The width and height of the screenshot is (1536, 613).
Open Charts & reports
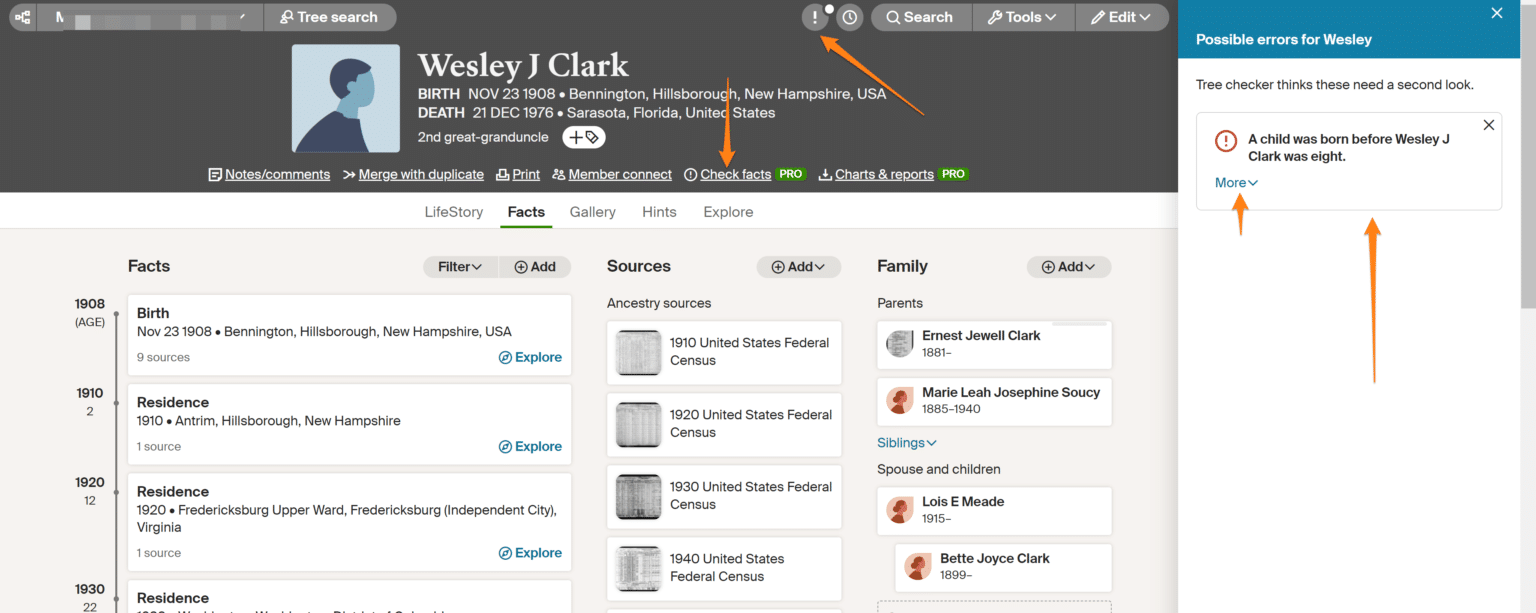pyautogui.click(x=883, y=174)
